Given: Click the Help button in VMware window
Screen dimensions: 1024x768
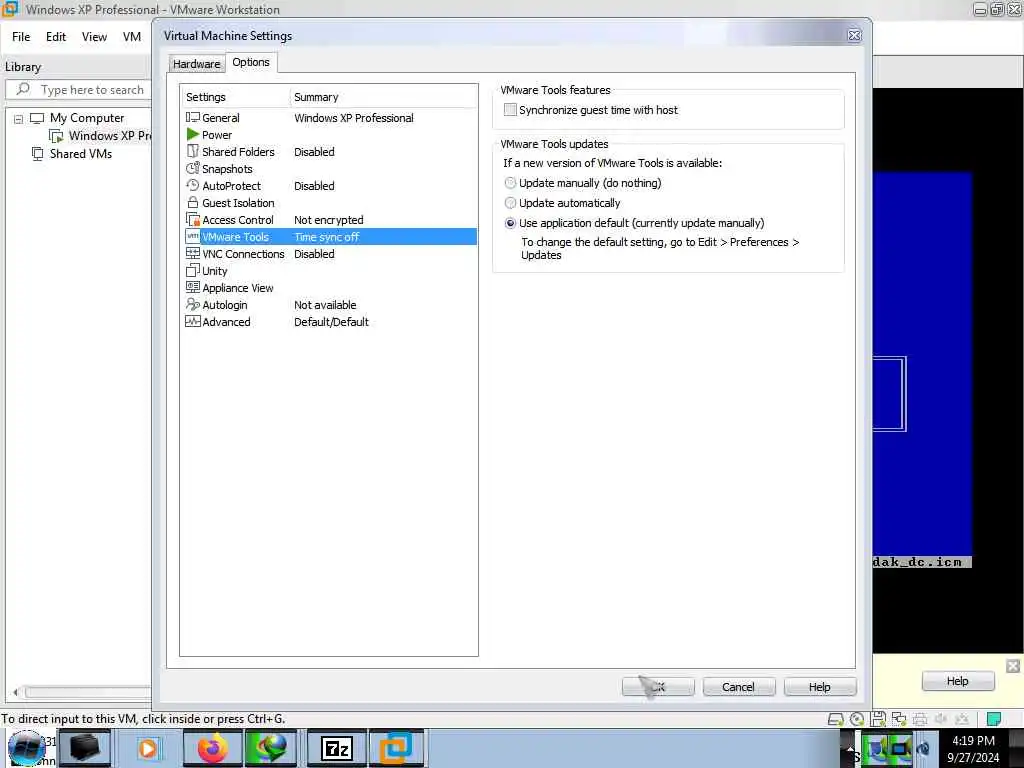Looking at the screenshot, I should (957, 681).
